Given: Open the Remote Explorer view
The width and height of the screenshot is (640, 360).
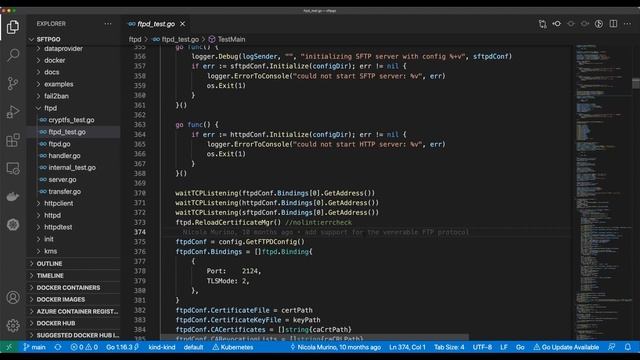Looking at the screenshot, I should 13,168.
